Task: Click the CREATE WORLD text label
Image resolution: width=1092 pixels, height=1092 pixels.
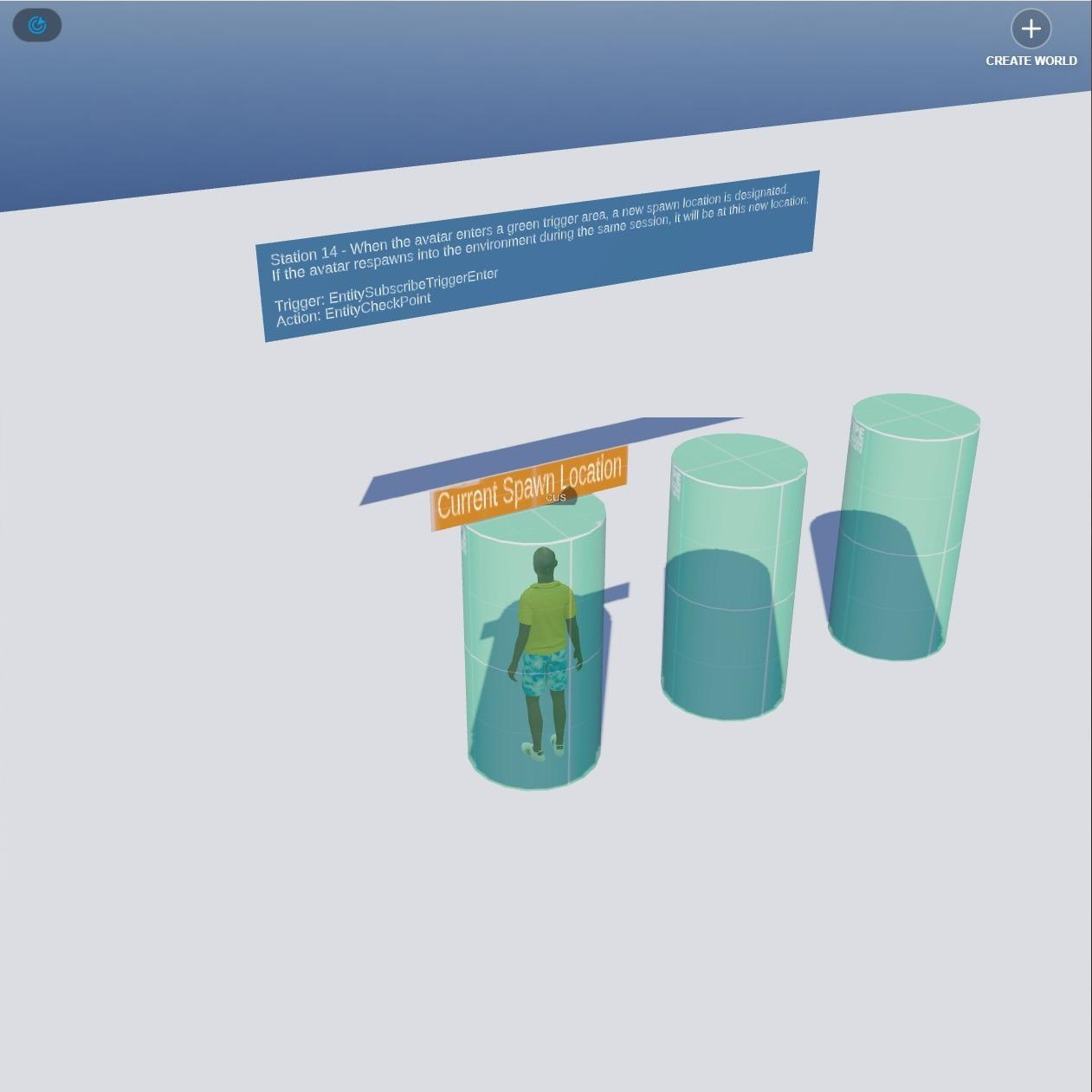Action: (x=1031, y=61)
